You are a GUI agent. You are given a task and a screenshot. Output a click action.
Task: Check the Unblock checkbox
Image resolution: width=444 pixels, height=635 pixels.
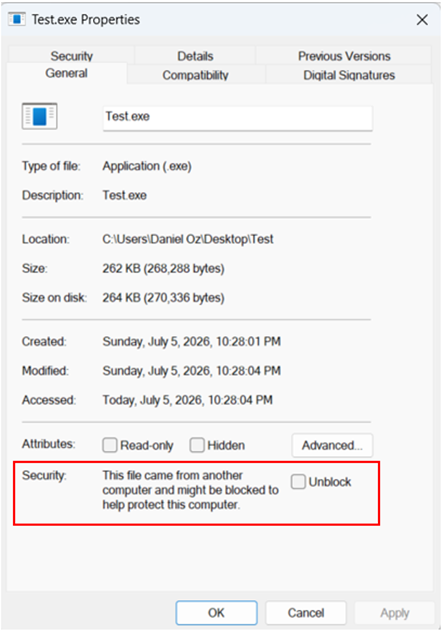[x=298, y=482]
